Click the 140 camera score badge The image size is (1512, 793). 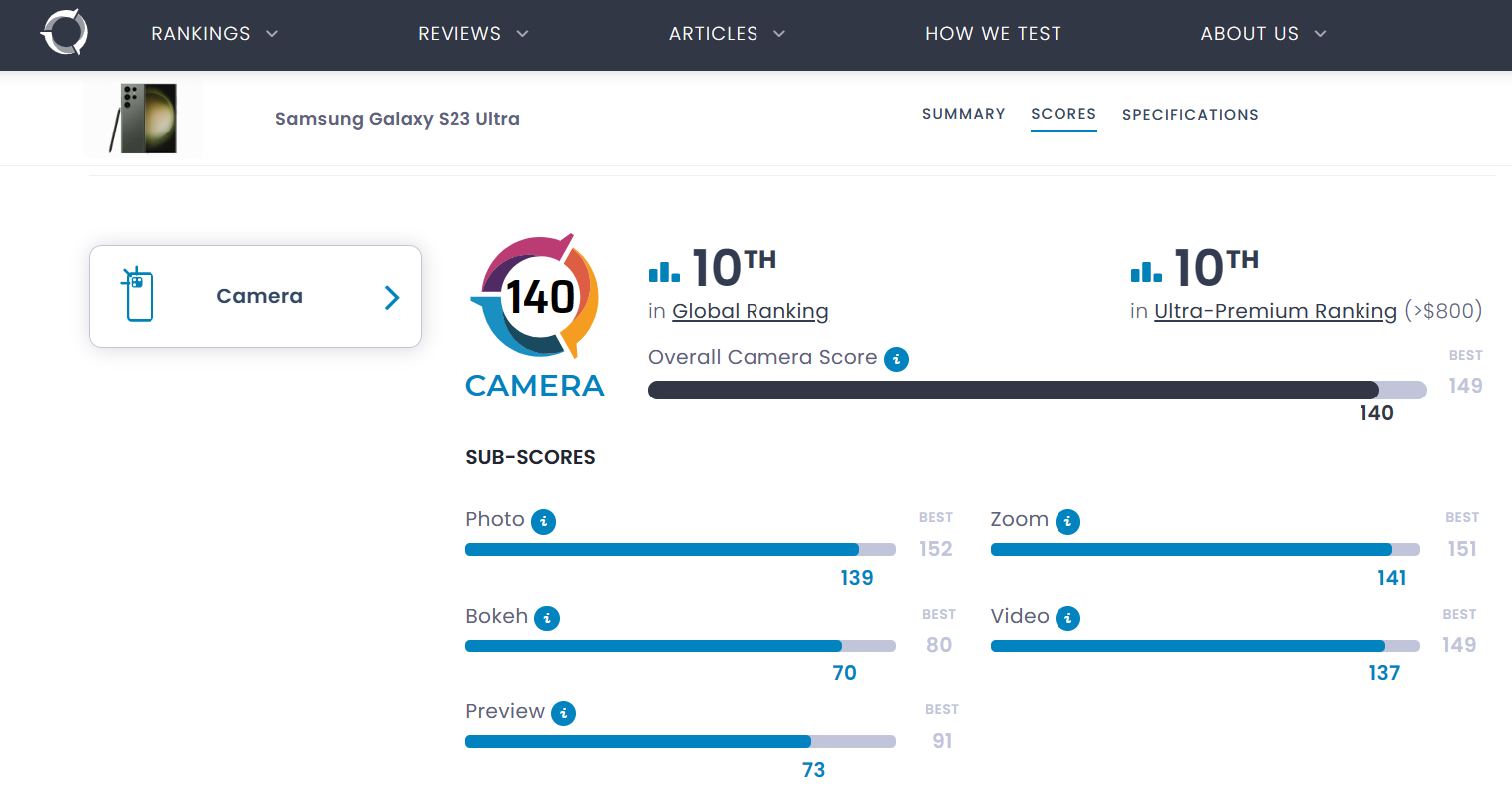[535, 296]
